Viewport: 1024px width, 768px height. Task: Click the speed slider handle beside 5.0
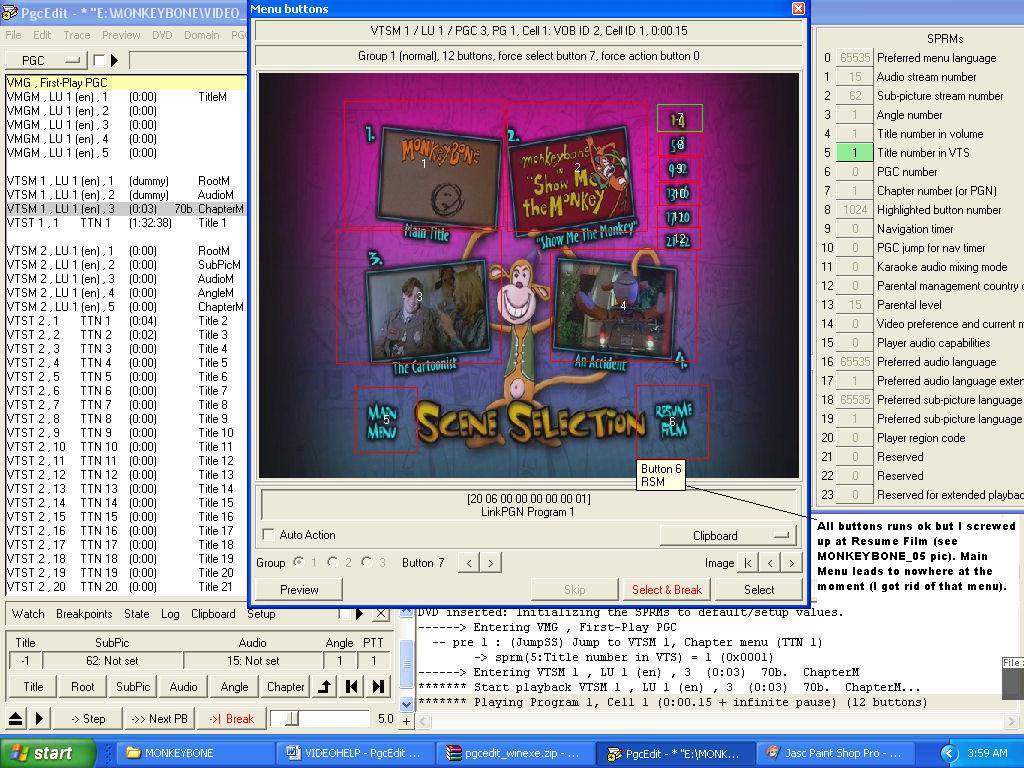tap(292, 719)
